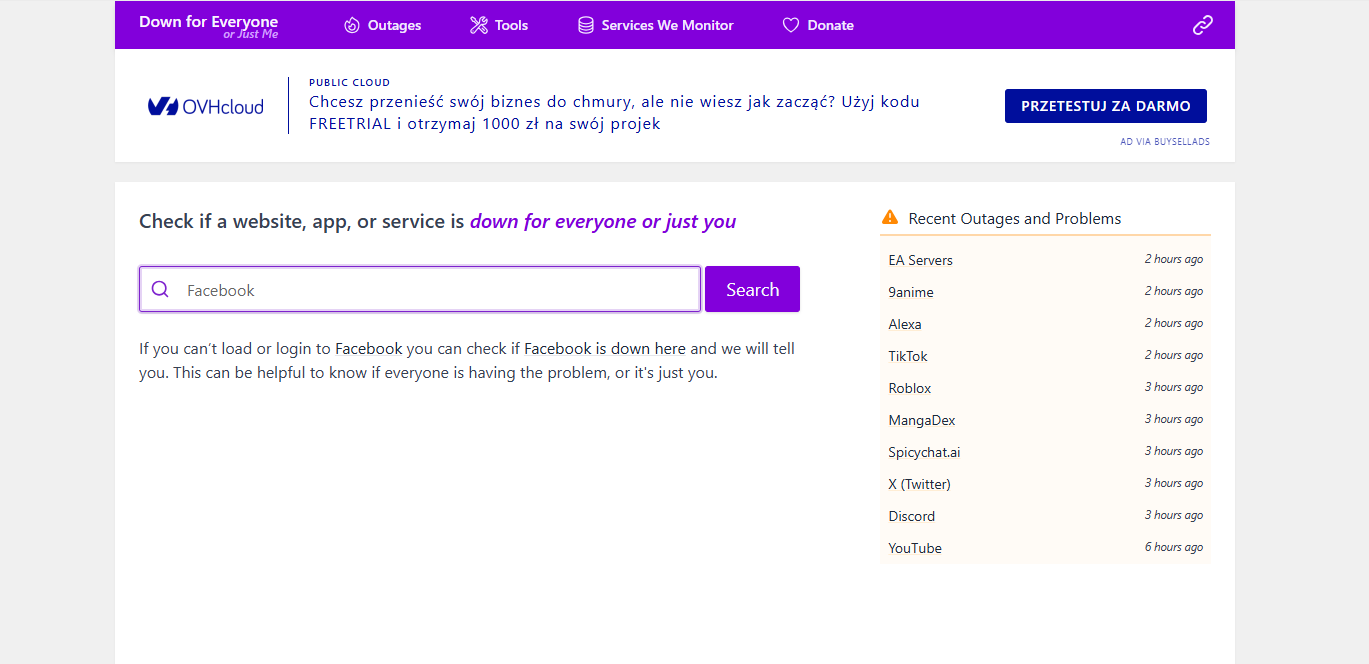Image resolution: width=1369 pixels, height=664 pixels.
Task: Click the flame icon beside Outages
Action: [352, 25]
